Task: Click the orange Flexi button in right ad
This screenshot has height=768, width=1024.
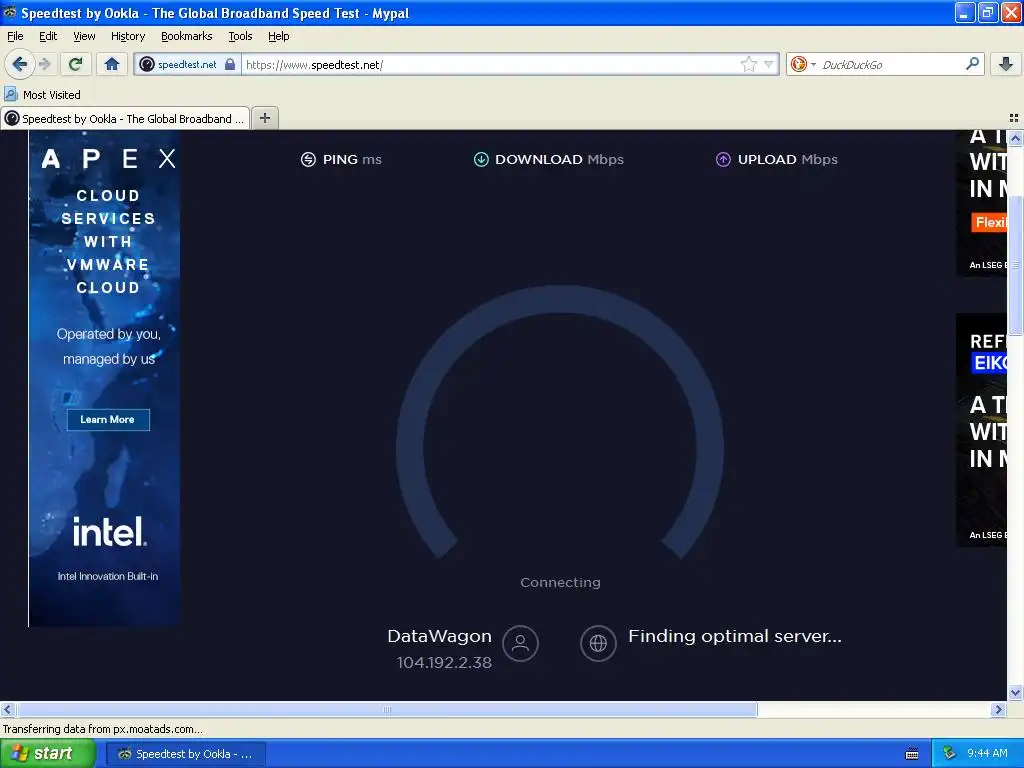Action: (x=988, y=222)
